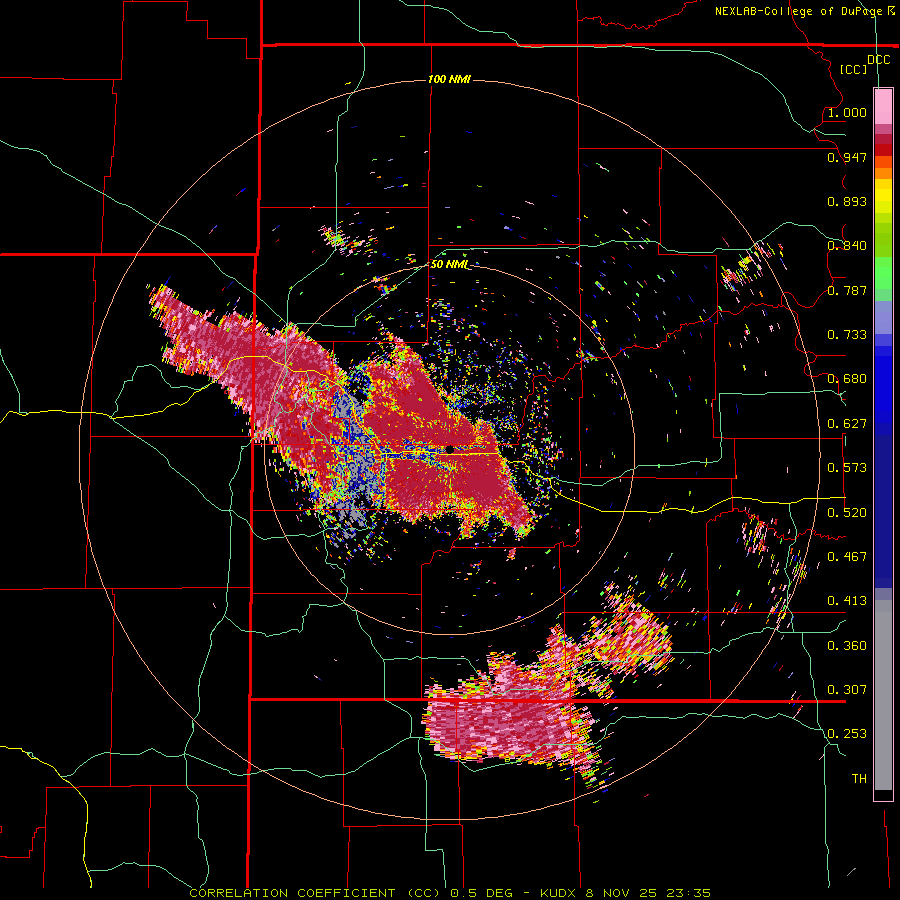Click the 0.360 value on the scale
This screenshot has height=900, width=900.
(x=847, y=646)
